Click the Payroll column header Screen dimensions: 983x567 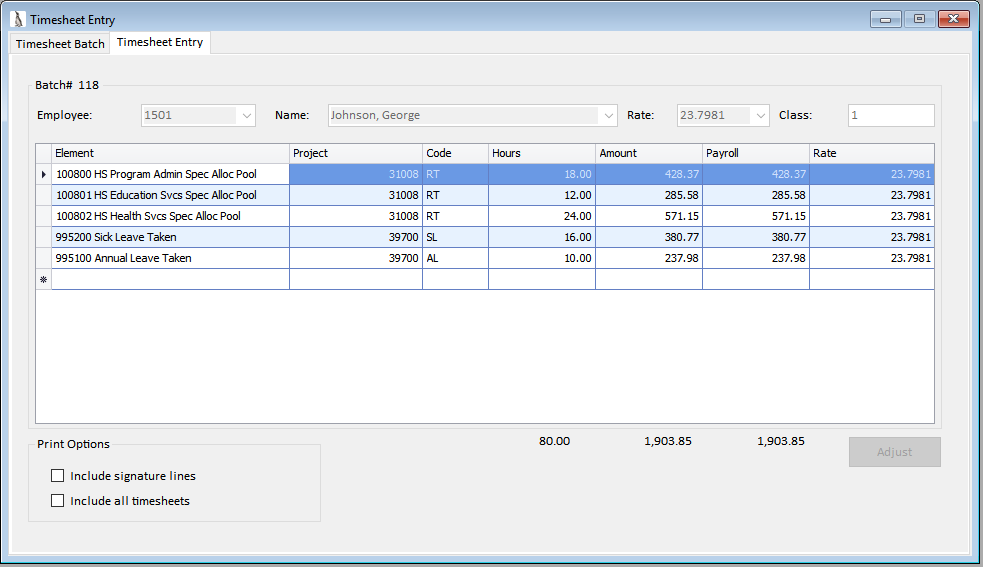(755, 154)
